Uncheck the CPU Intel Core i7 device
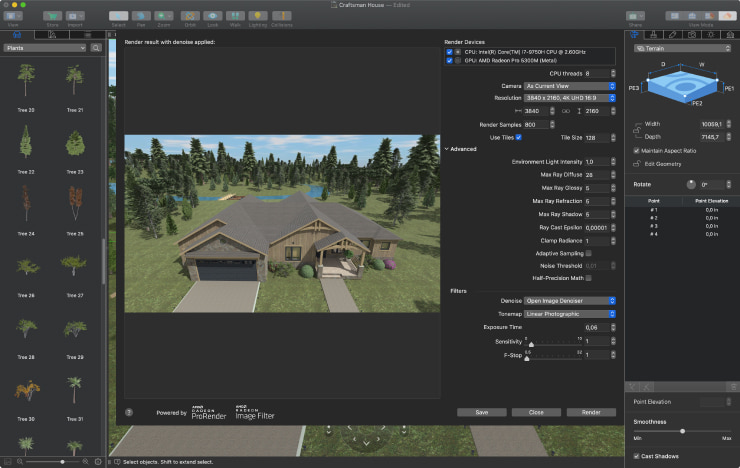 pyautogui.click(x=449, y=52)
